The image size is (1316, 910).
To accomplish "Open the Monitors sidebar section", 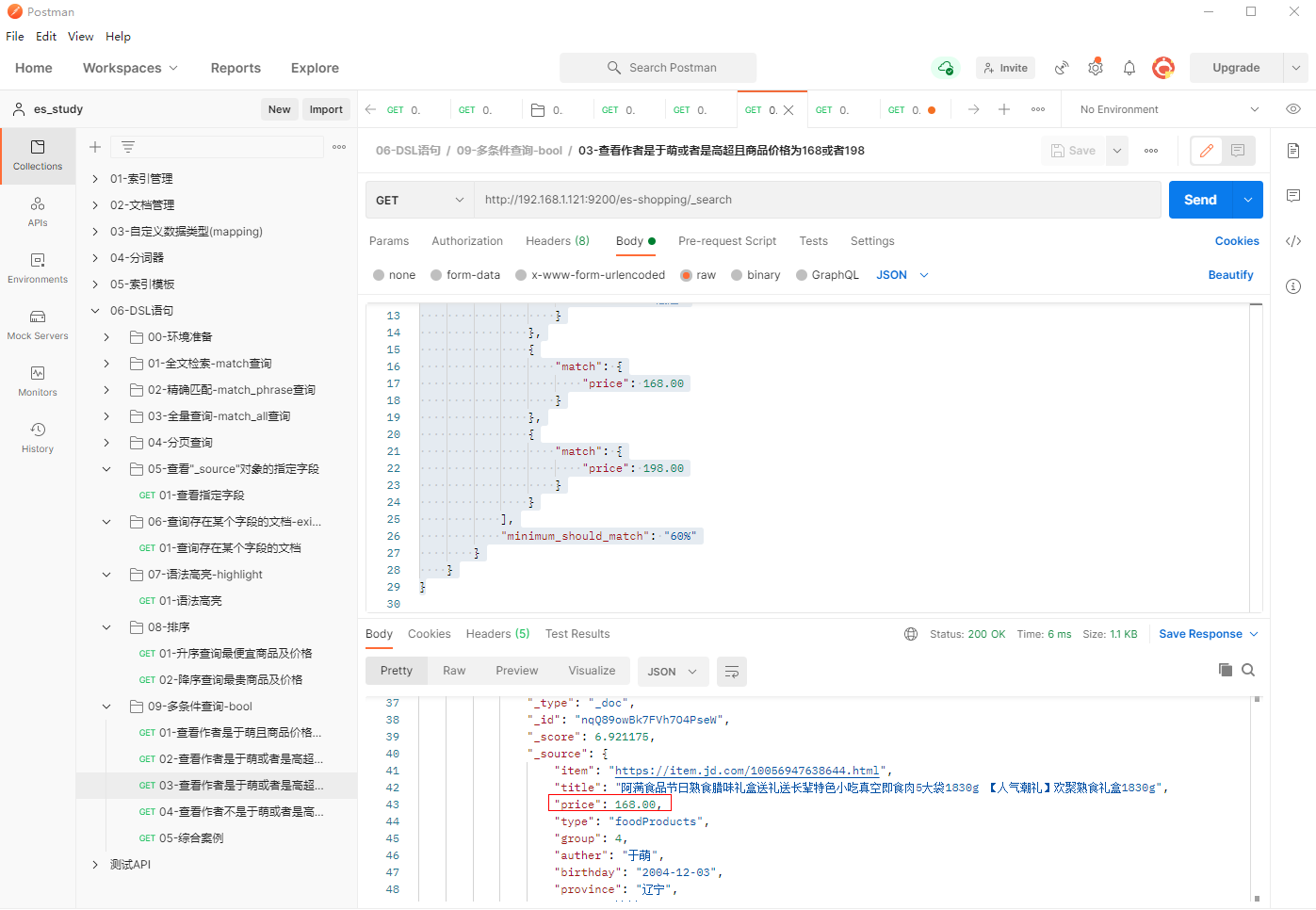I will [38, 381].
